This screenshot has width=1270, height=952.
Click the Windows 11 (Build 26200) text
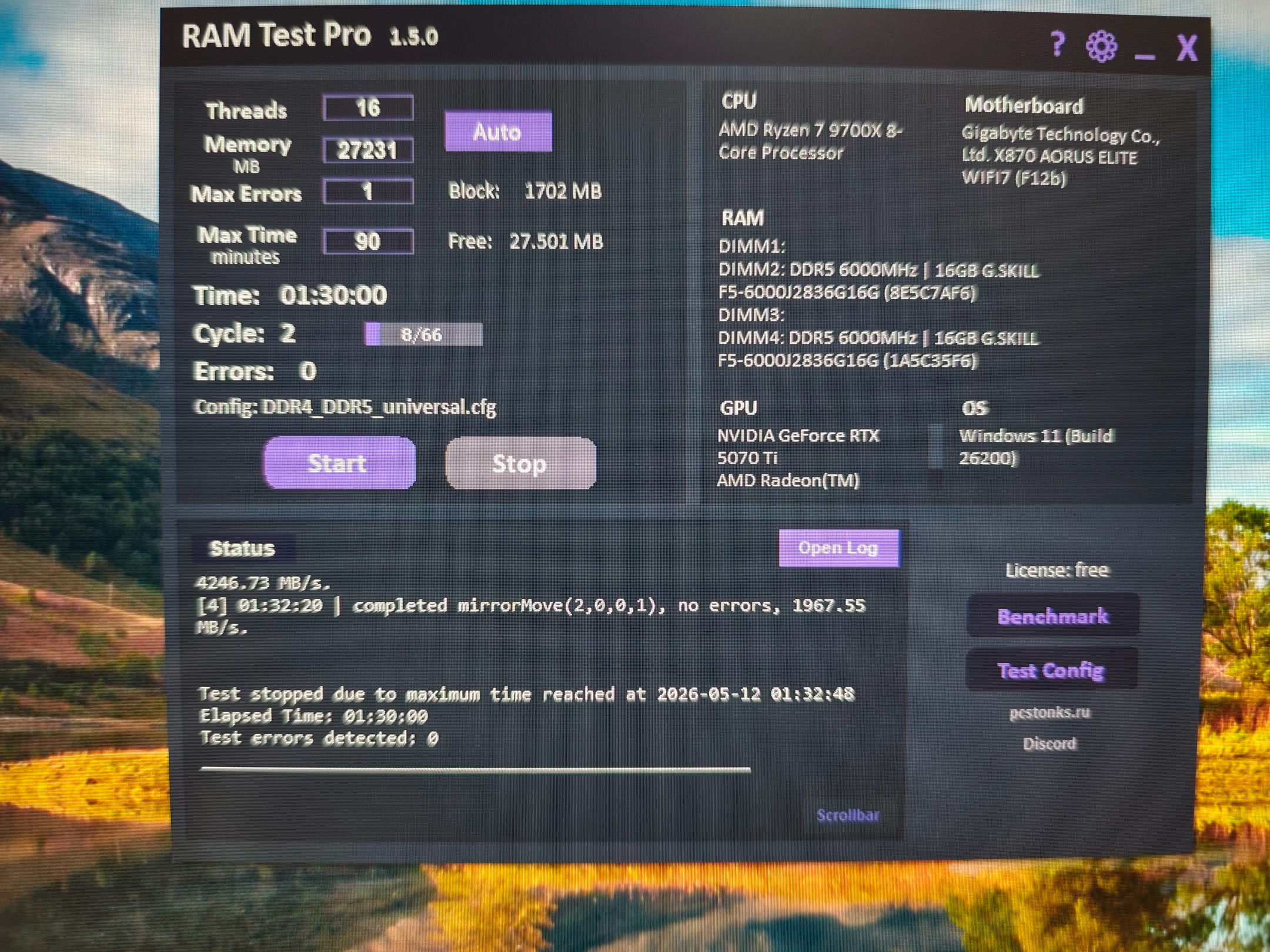(x=1036, y=447)
